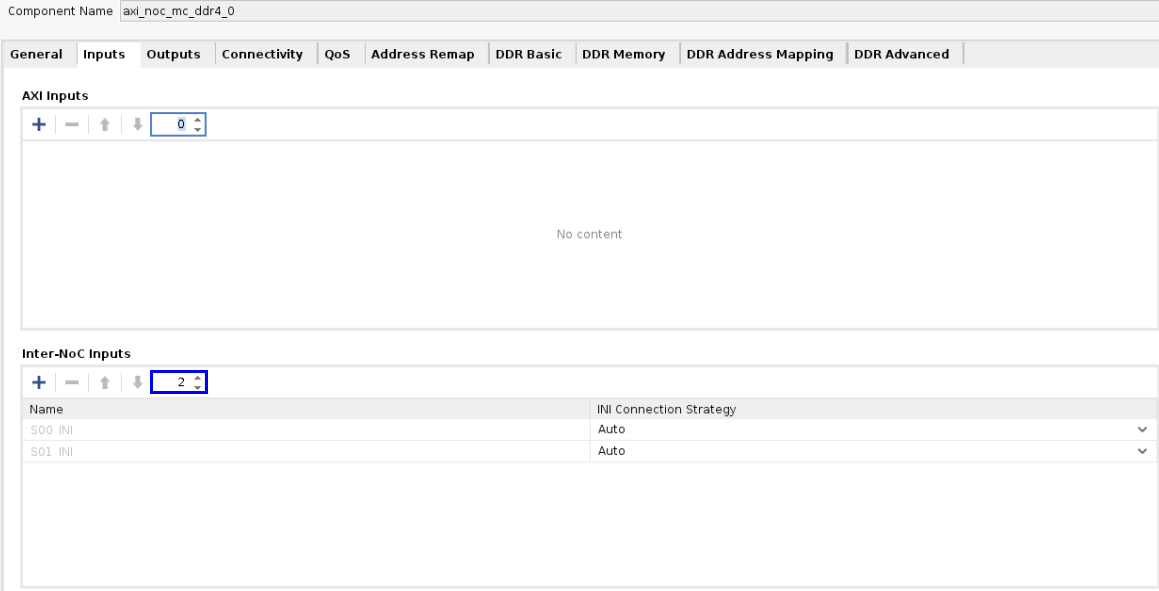The width and height of the screenshot is (1159, 591).
Task: Open INI Connection Strategy dropdown for S01 INI
Action: 1142,451
